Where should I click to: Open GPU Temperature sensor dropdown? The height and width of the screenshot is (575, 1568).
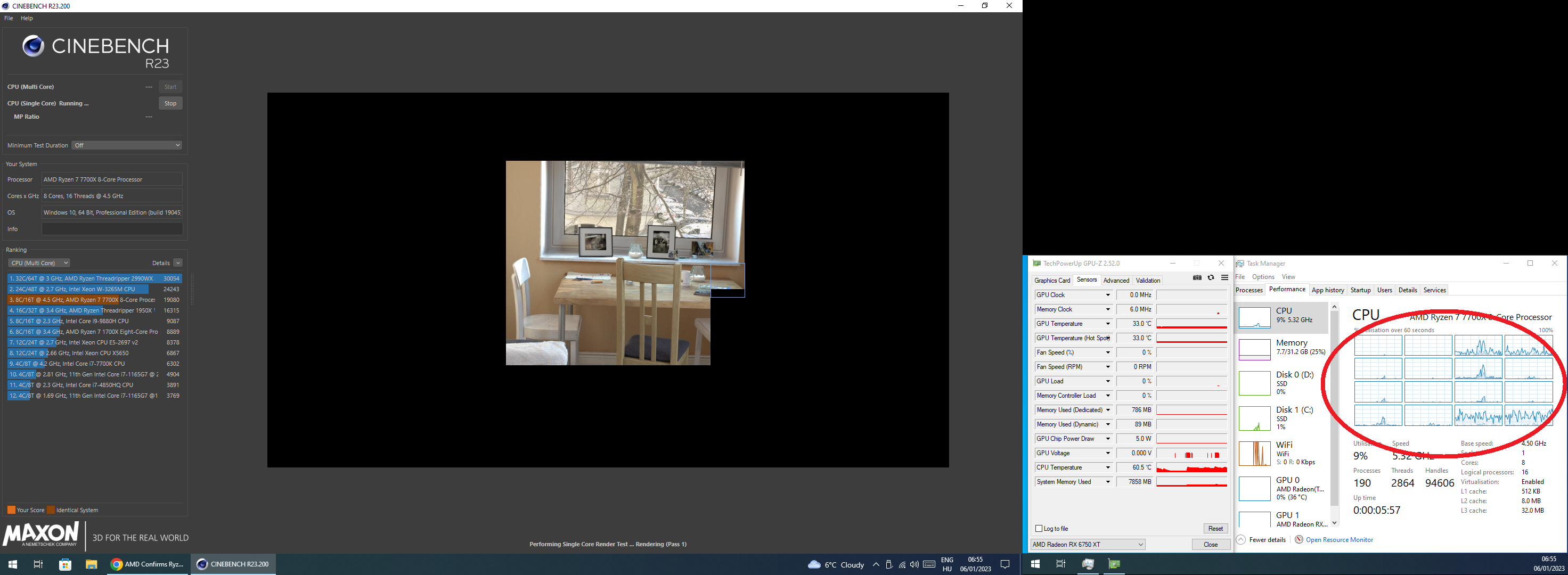tap(1108, 324)
